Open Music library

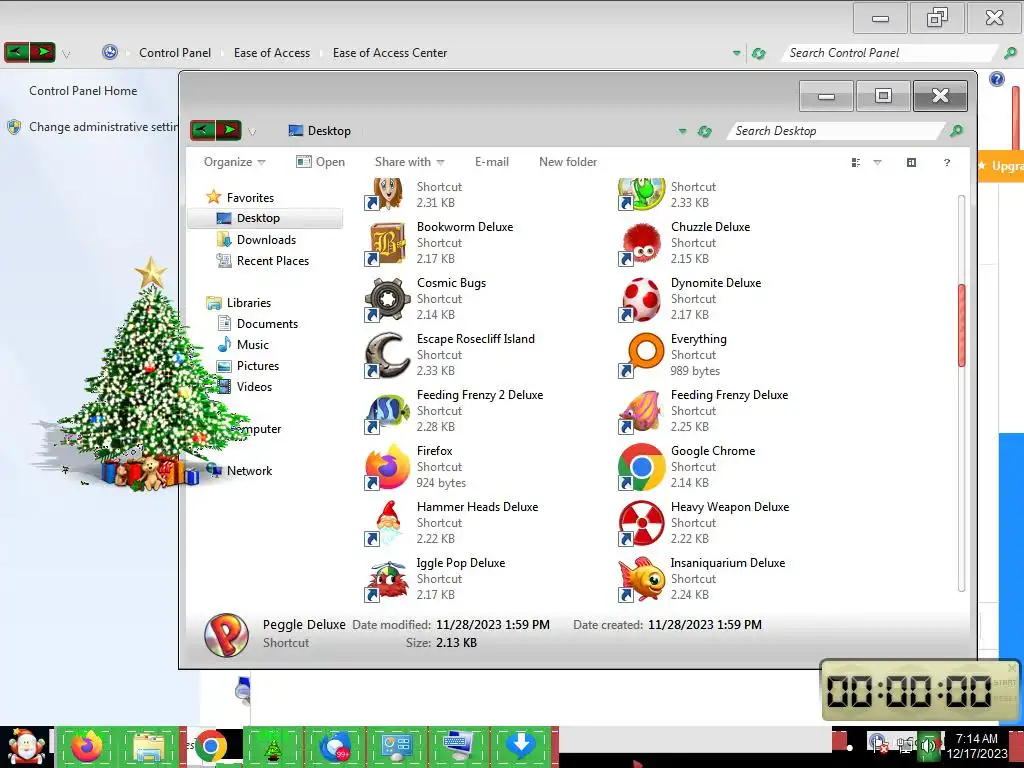(252, 345)
